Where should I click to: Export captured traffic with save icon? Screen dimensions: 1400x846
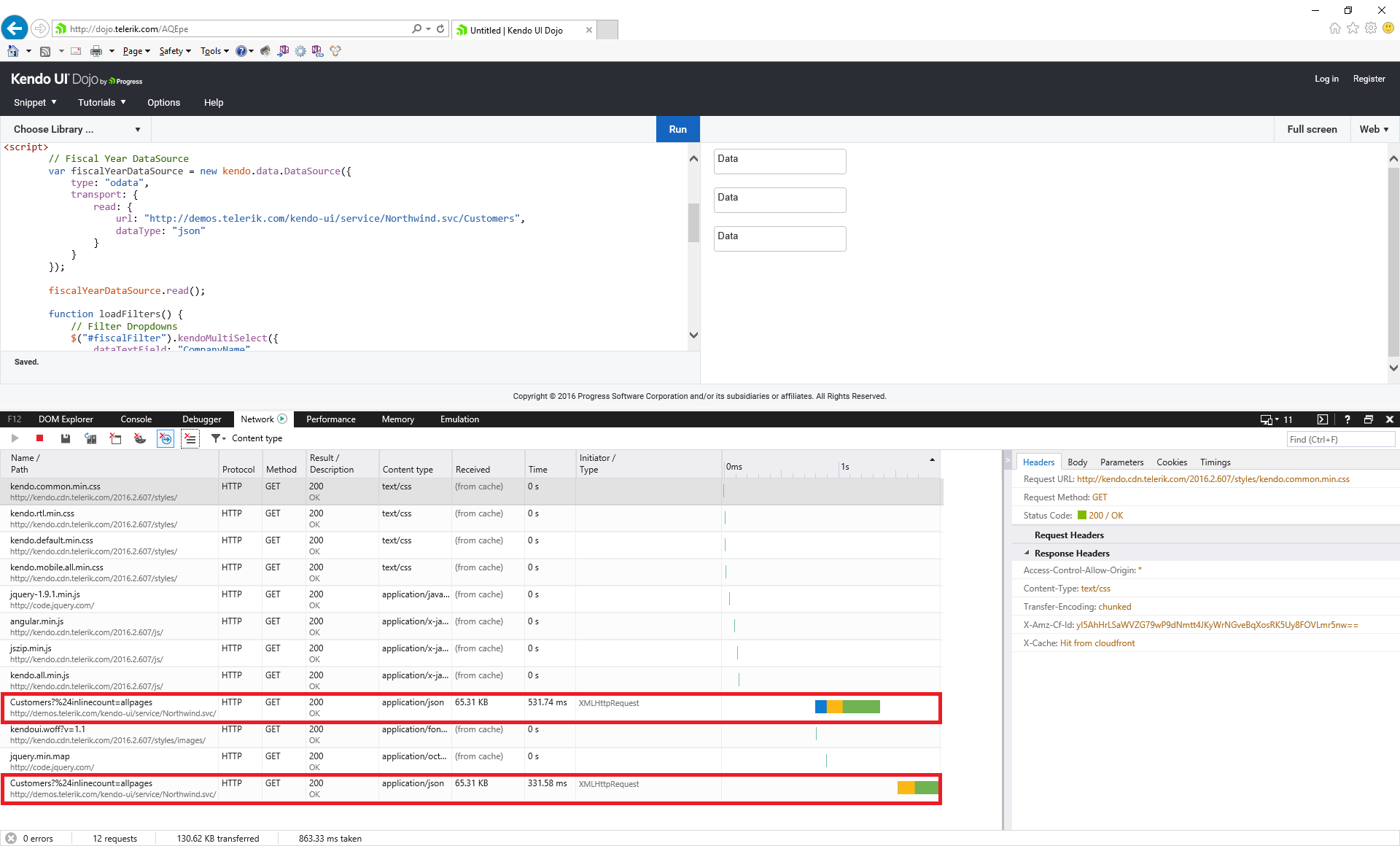[x=66, y=438]
